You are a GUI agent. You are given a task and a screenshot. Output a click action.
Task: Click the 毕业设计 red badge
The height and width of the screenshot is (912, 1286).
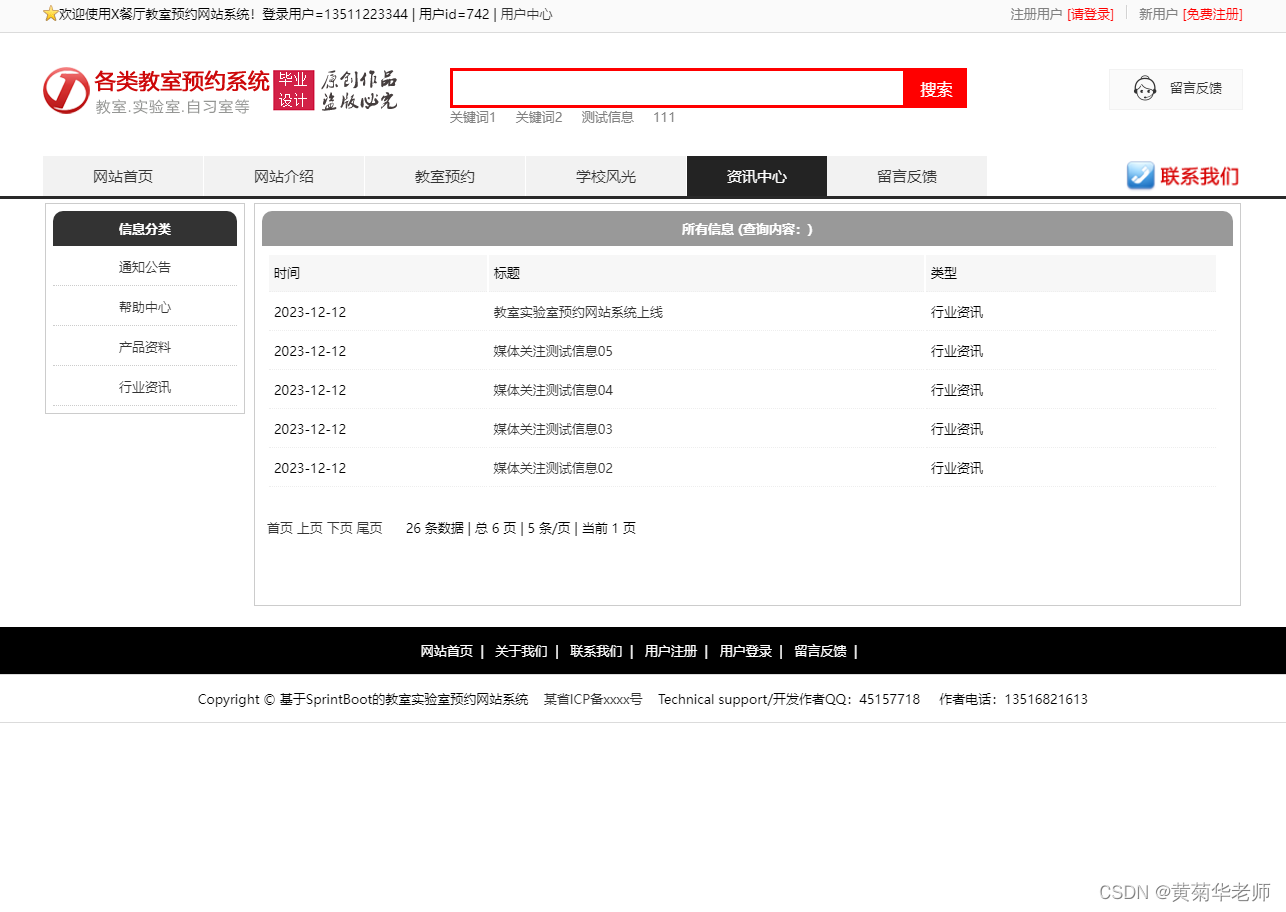(x=294, y=90)
